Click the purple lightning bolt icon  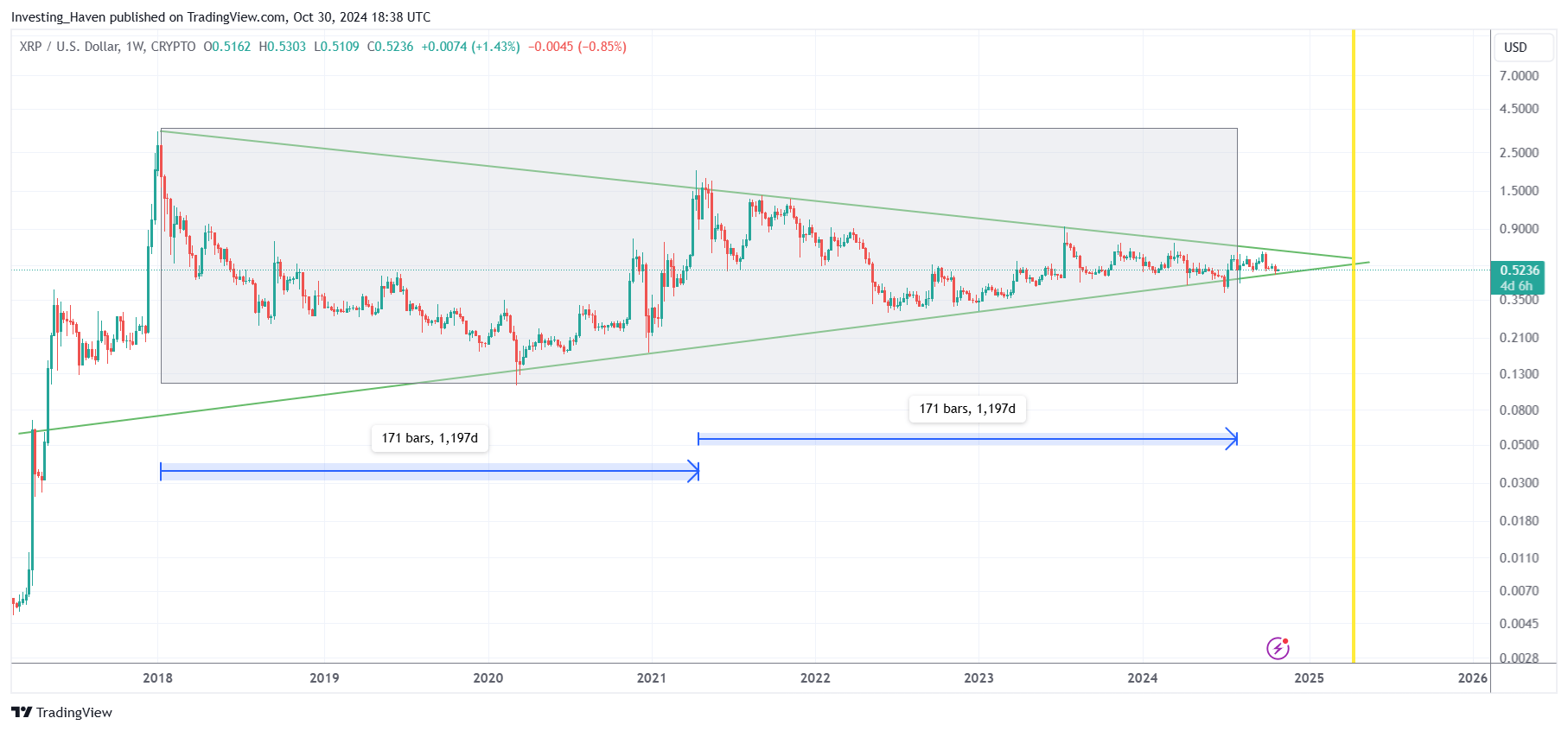click(1278, 648)
